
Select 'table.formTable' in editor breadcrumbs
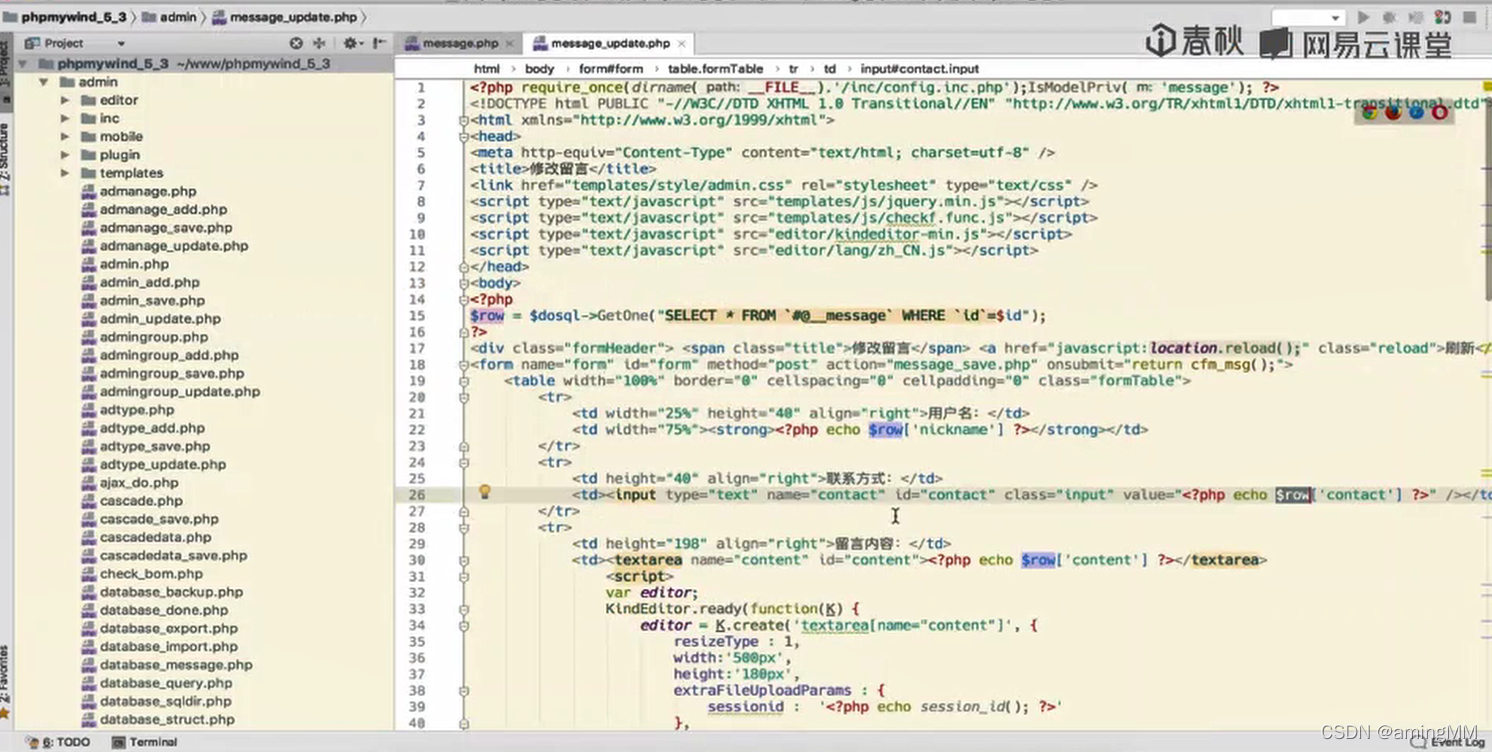(x=715, y=69)
